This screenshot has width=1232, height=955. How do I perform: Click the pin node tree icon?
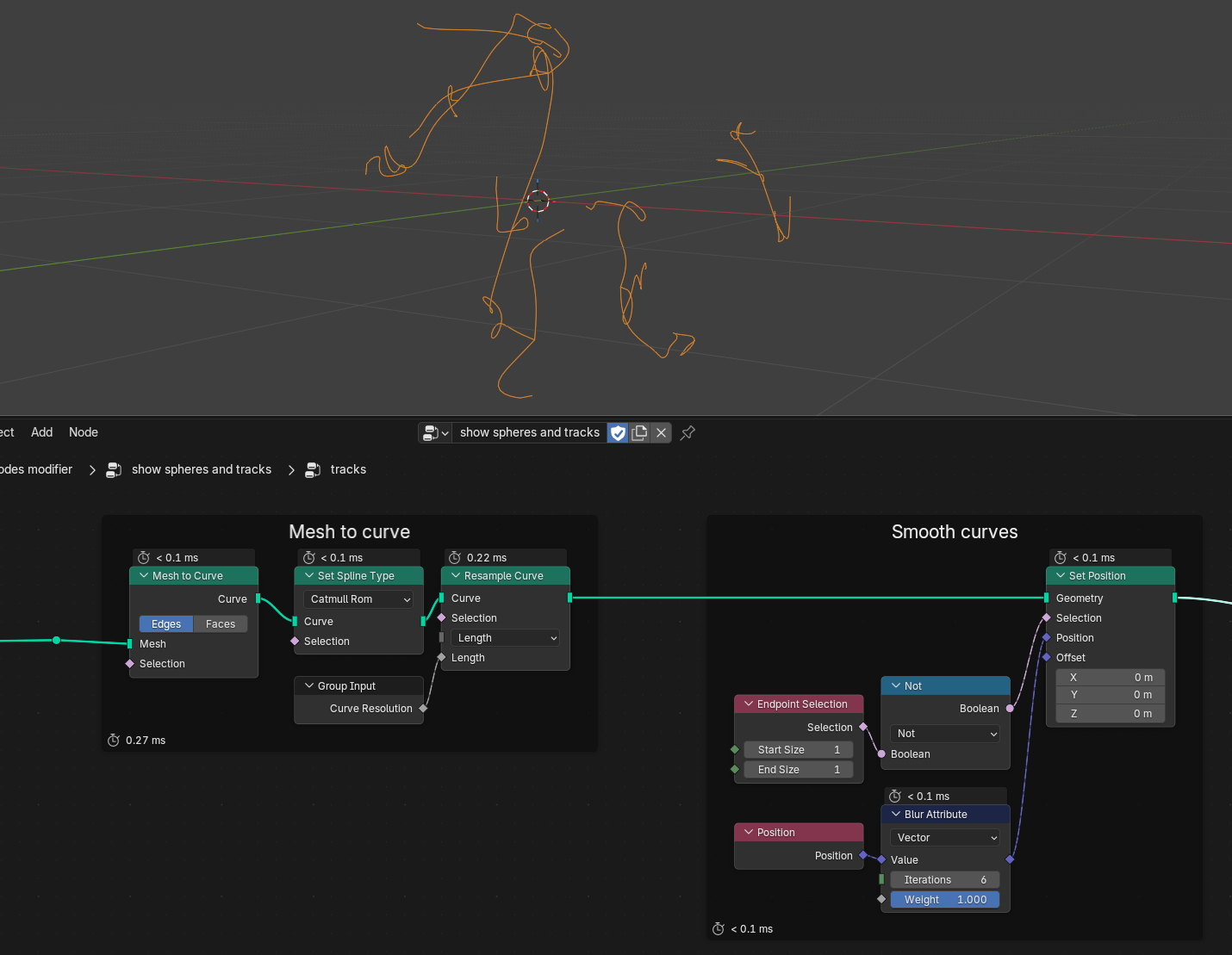pyautogui.click(x=688, y=433)
